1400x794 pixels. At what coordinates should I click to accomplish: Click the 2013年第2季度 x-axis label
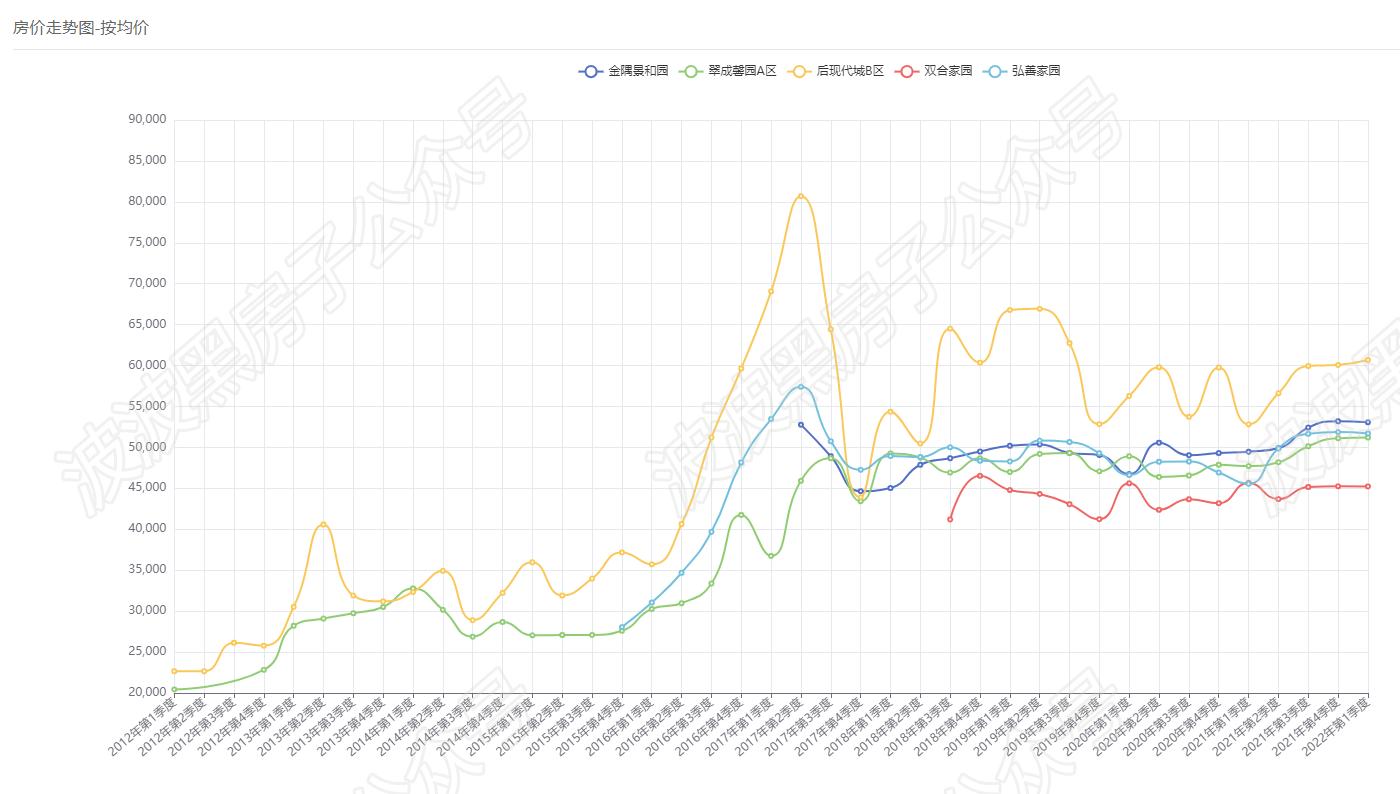click(292, 726)
